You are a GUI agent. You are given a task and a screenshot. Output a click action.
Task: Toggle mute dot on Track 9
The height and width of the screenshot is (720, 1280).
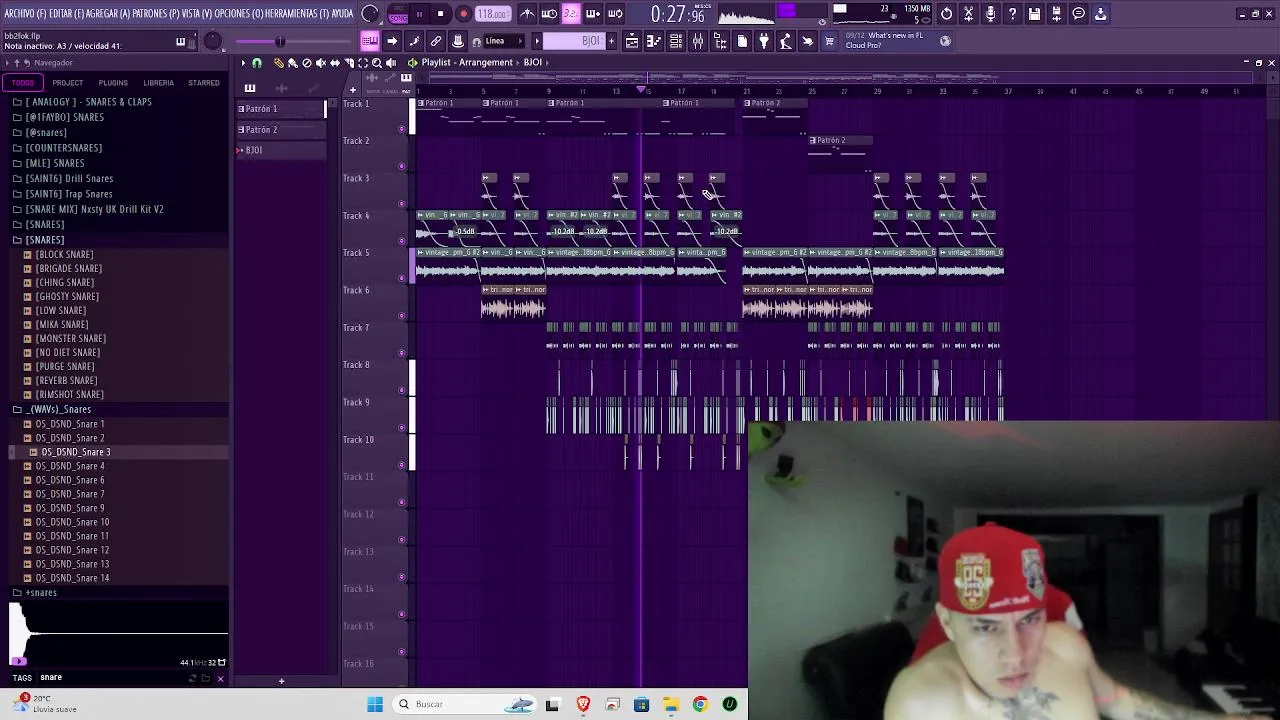(402, 427)
